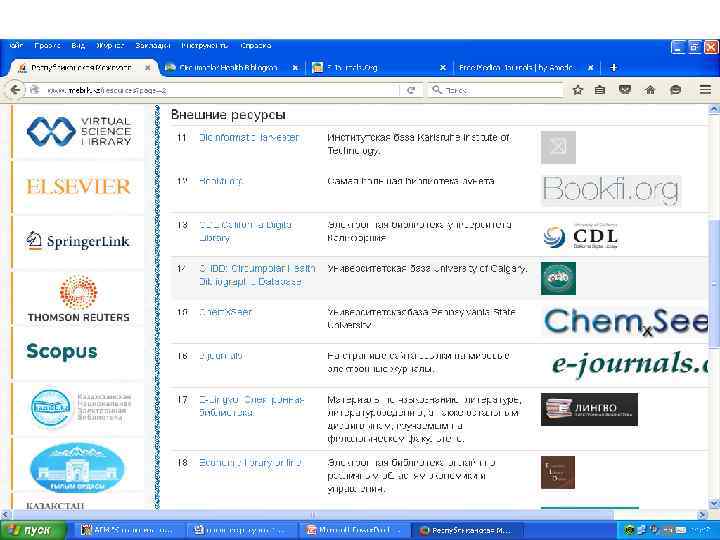Click the page scroll-up arrow
720x540 pixels.
pos(714,109)
